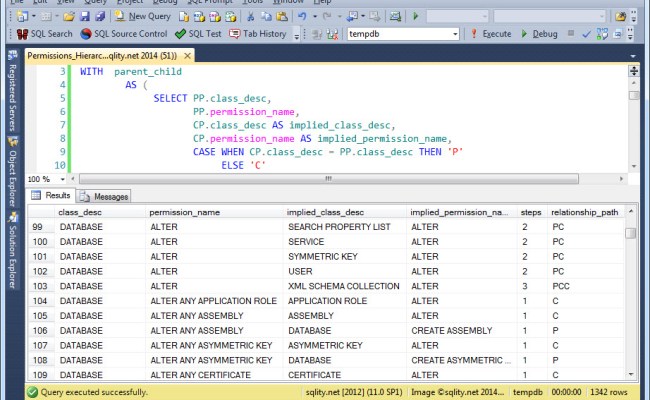Open a New Query window
This screenshot has height=400, width=650.
pos(143,17)
